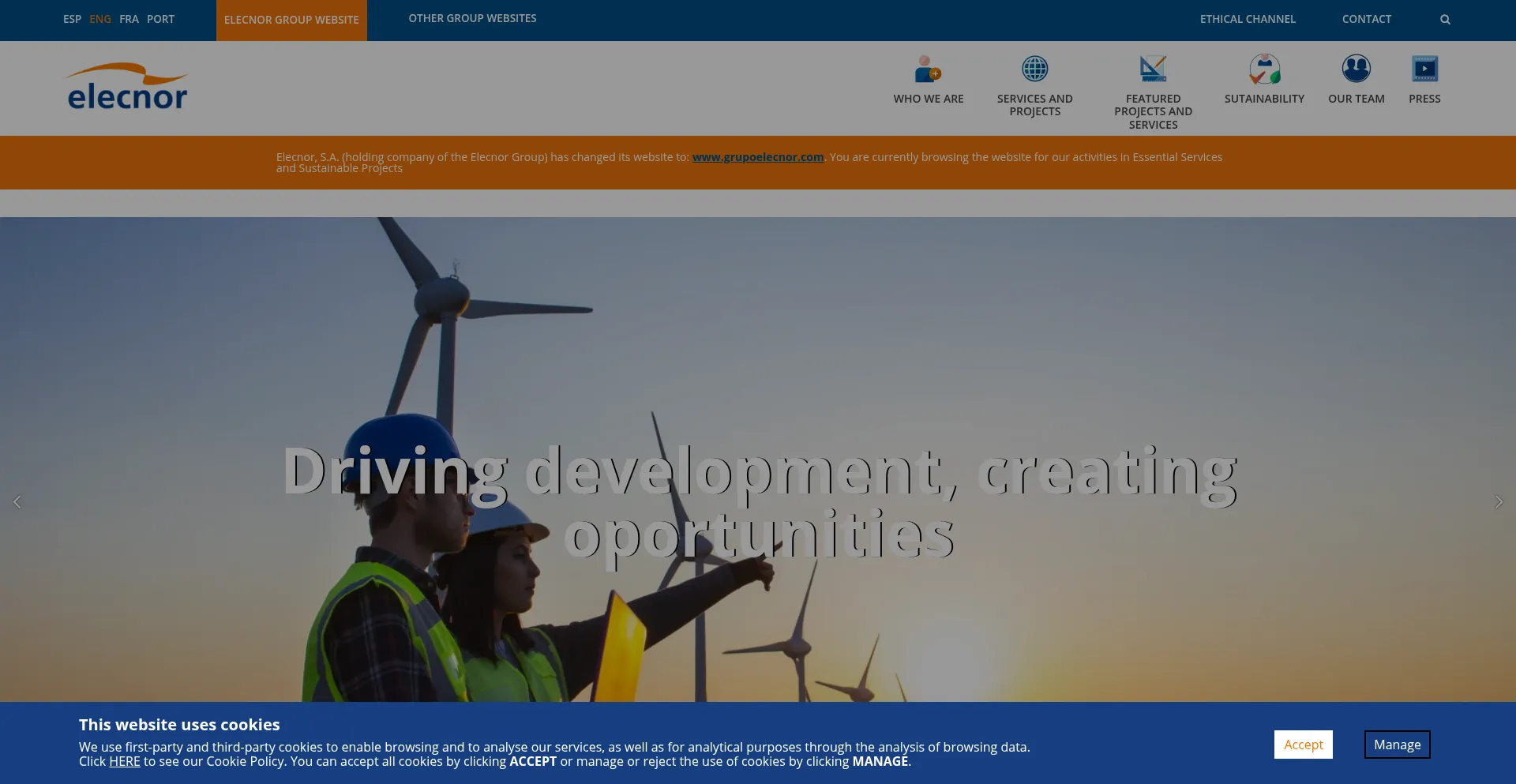Switch language to ESP
Image resolution: width=1516 pixels, height=784 pixels.
coord(72,19)
